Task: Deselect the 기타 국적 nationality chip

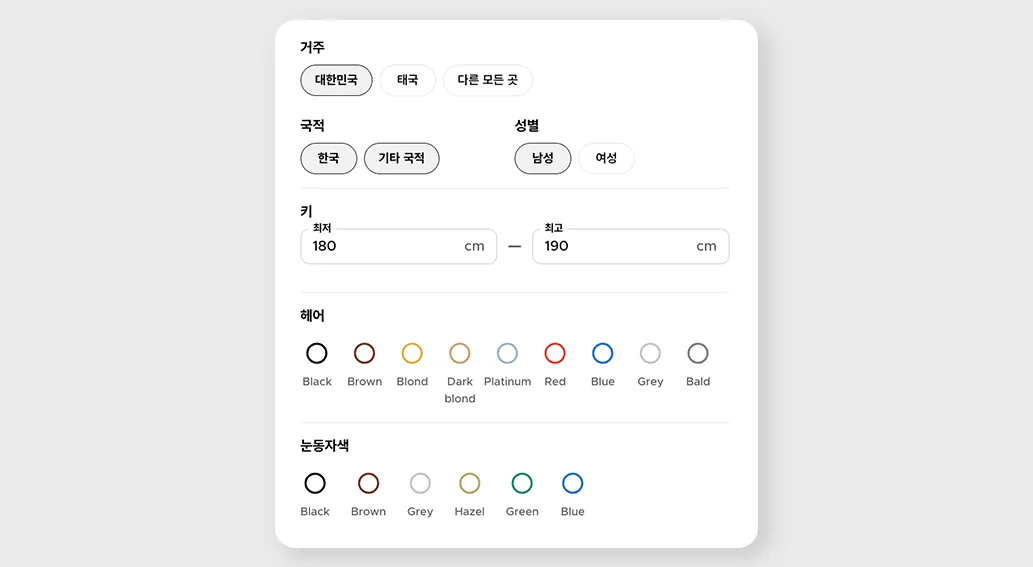Action: coord(401,158)
